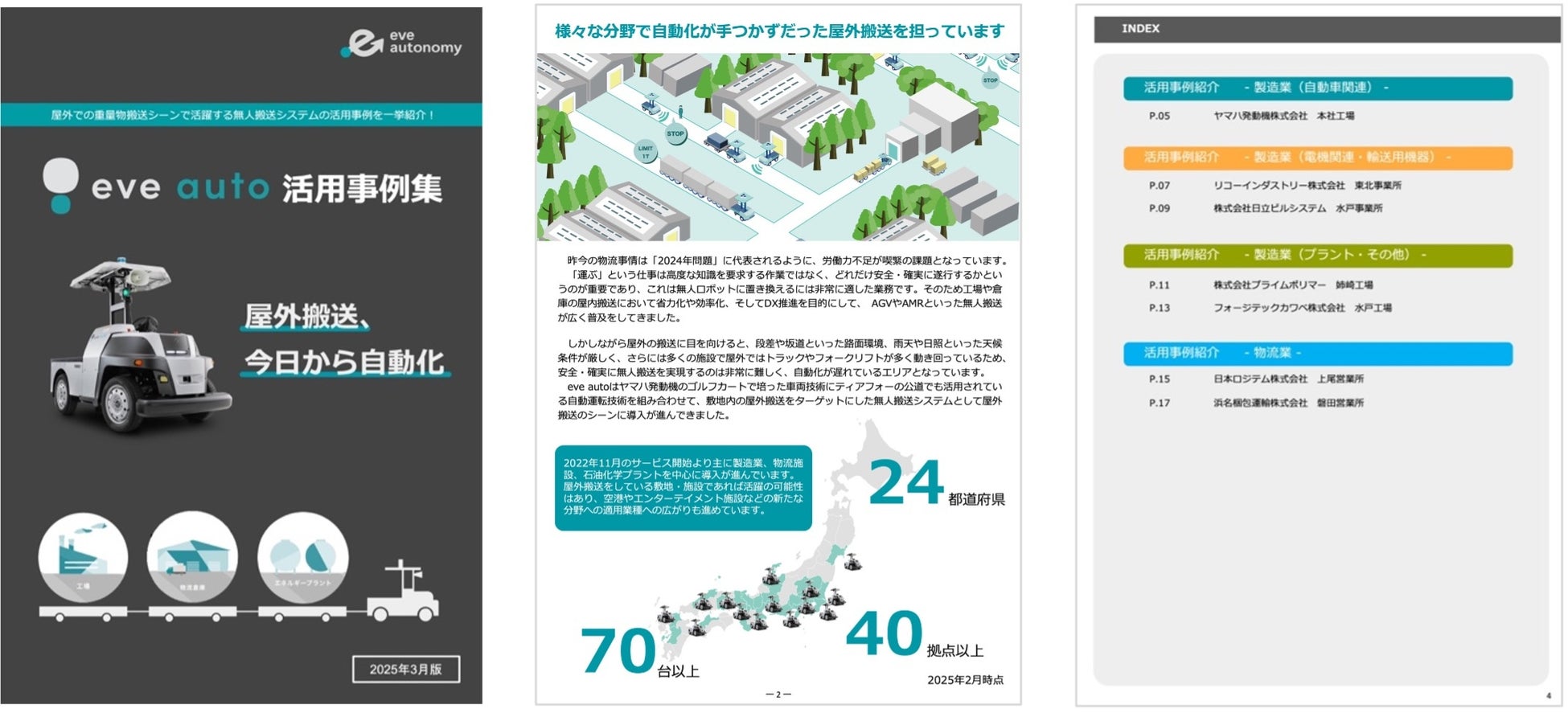Image resolution: width=1568 pixels, height=713 pixels.
Task: Open the isometric factory site illustration
Action: (778, 147)
